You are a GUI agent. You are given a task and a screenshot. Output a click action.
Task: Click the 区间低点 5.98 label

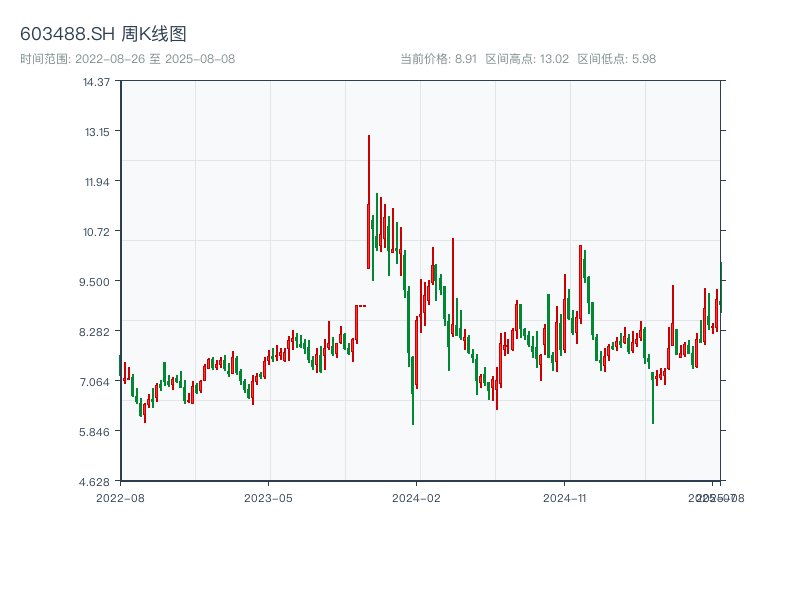[616, 59]
